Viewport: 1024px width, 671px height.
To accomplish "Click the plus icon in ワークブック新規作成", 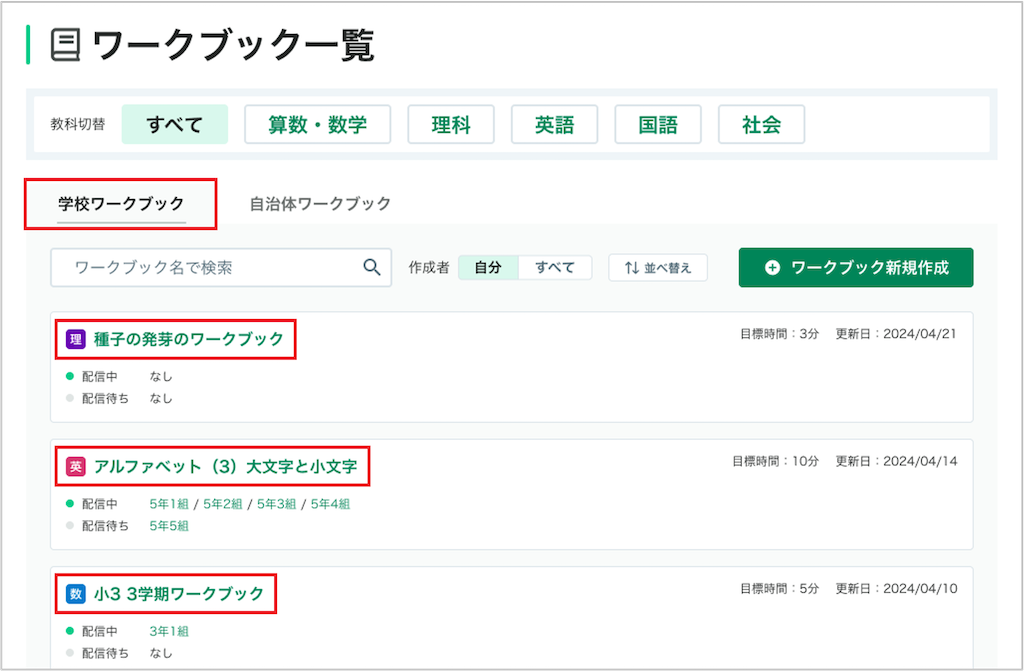I will tap(772, 268).
